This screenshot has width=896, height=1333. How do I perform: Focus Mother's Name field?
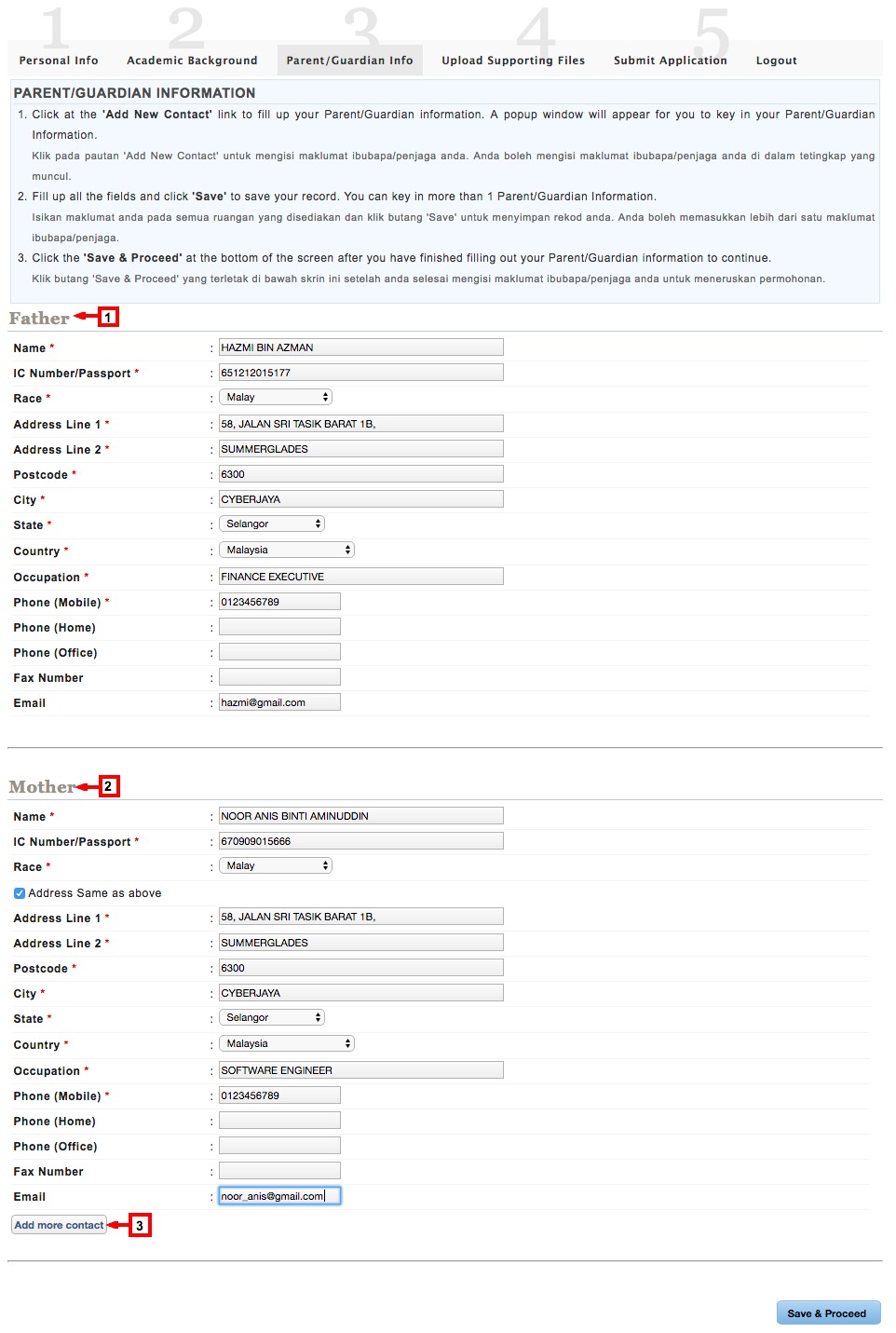point(361,816)
